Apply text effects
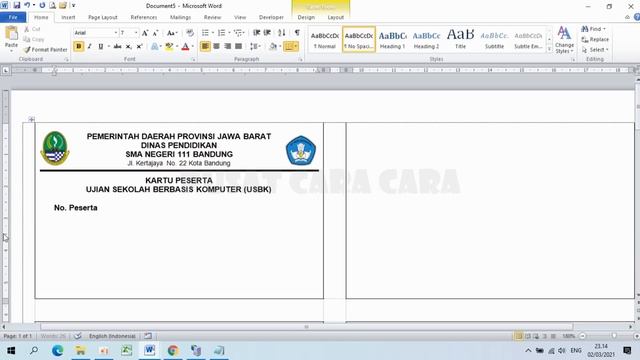Screen dimensions: 640x360 click(155, 47)
